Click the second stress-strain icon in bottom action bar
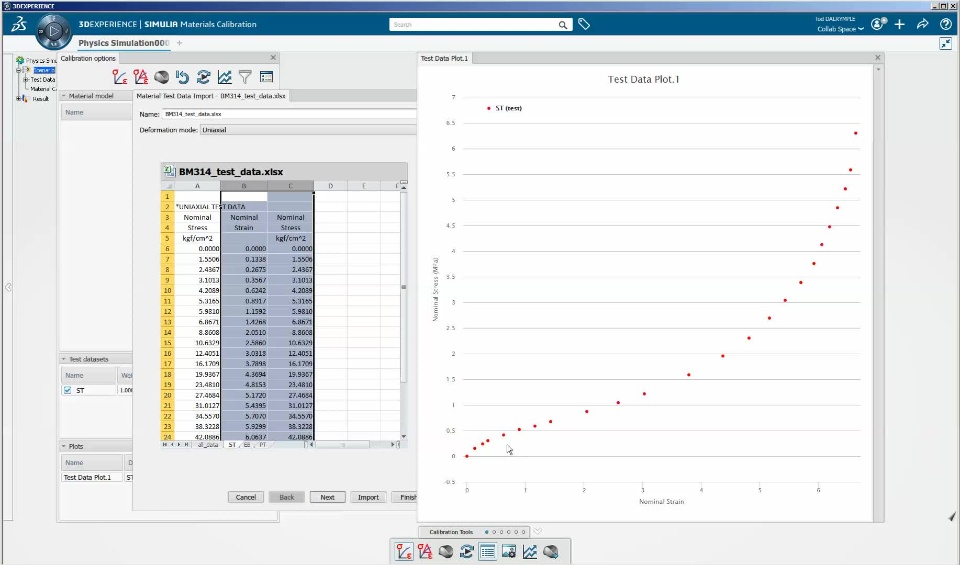This screenshot has width=960, height=565. (425, 552)
